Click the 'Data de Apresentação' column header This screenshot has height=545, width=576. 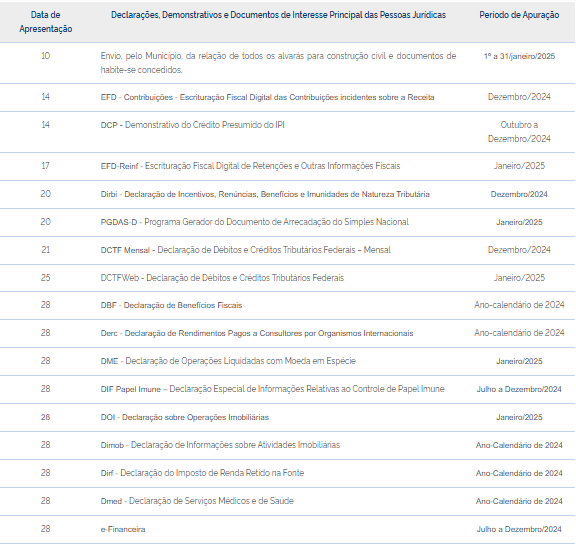(46, 22)
